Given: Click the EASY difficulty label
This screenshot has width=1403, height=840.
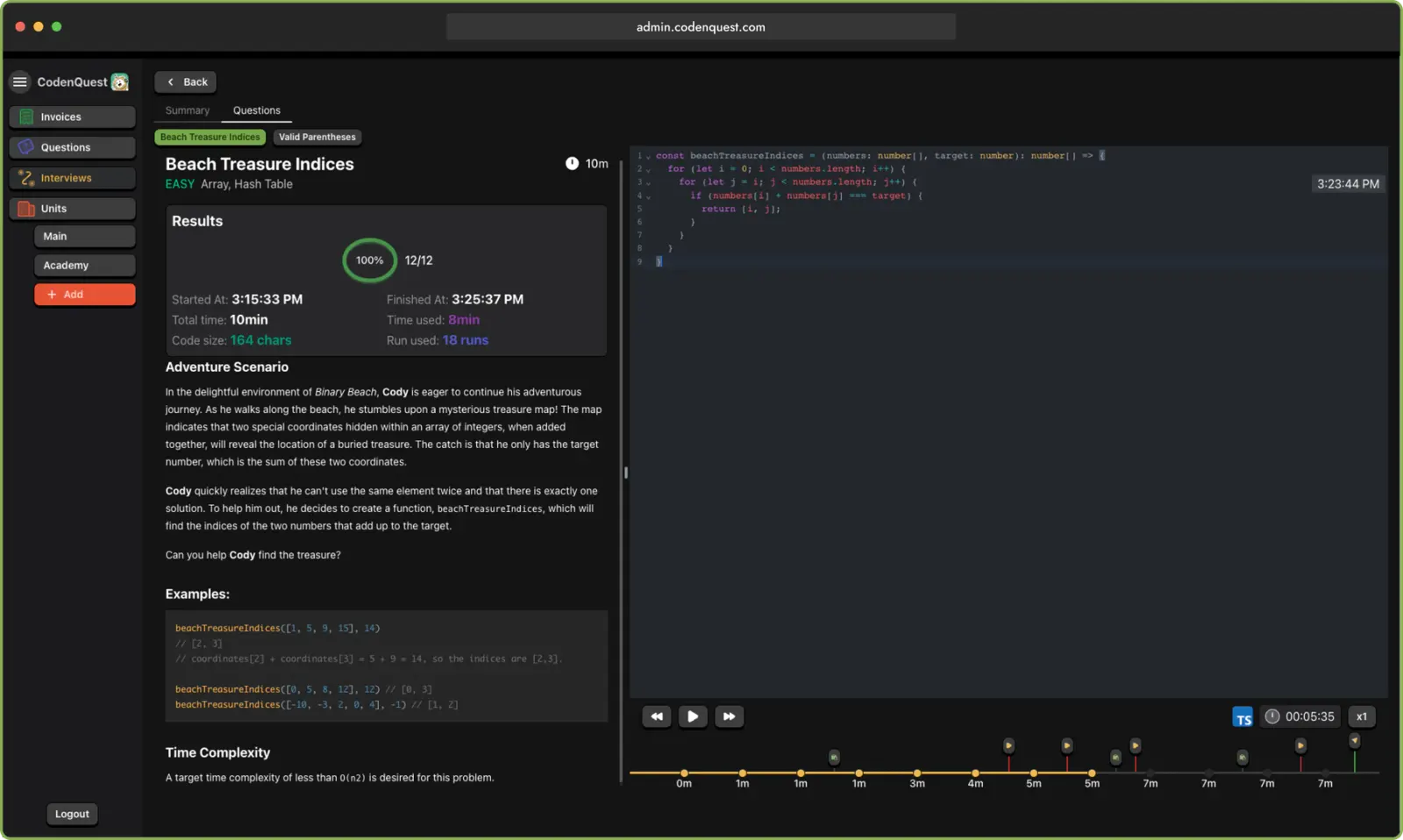Looking at the screenshot, I should [180, 184].
